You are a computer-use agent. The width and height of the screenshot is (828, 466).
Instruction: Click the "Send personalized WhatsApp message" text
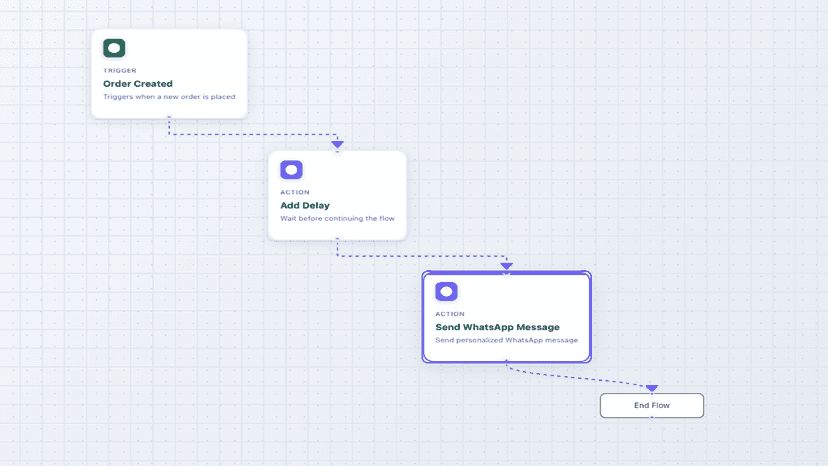coord(506,340)
